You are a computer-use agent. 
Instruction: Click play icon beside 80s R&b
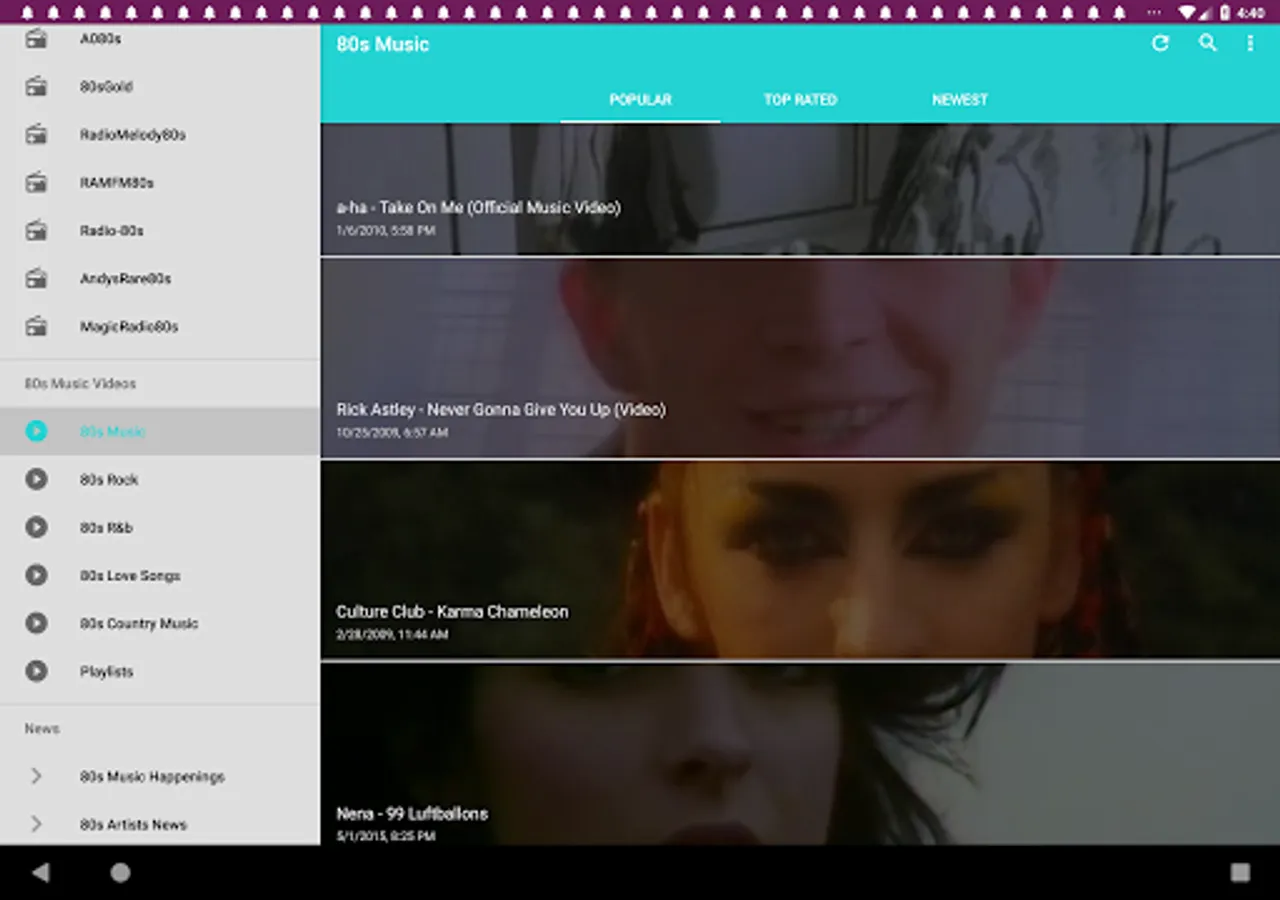tap(36, 527)
